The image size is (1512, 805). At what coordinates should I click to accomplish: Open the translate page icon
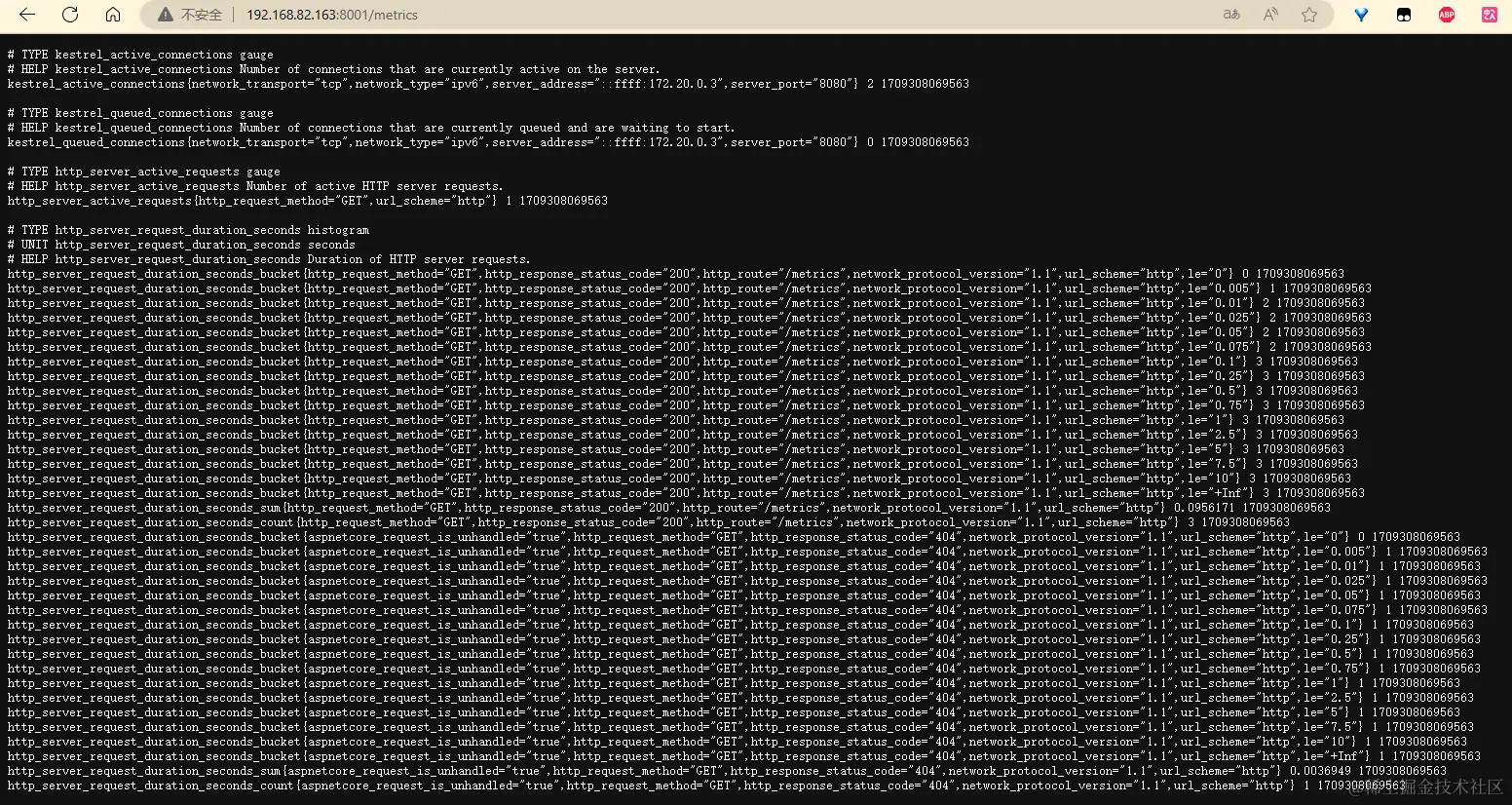coord(1231,15)
